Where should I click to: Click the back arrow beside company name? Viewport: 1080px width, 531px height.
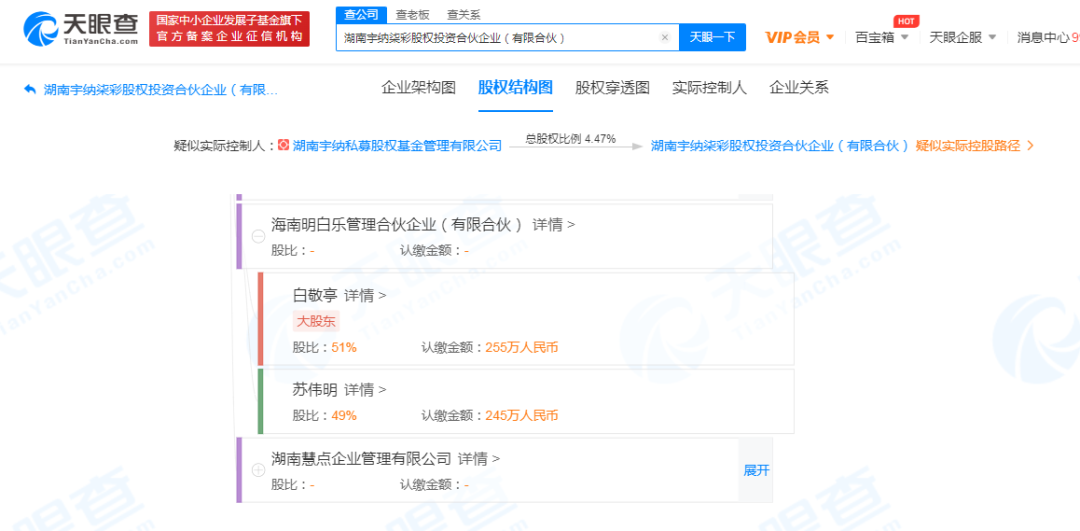(x=30, y=89)
